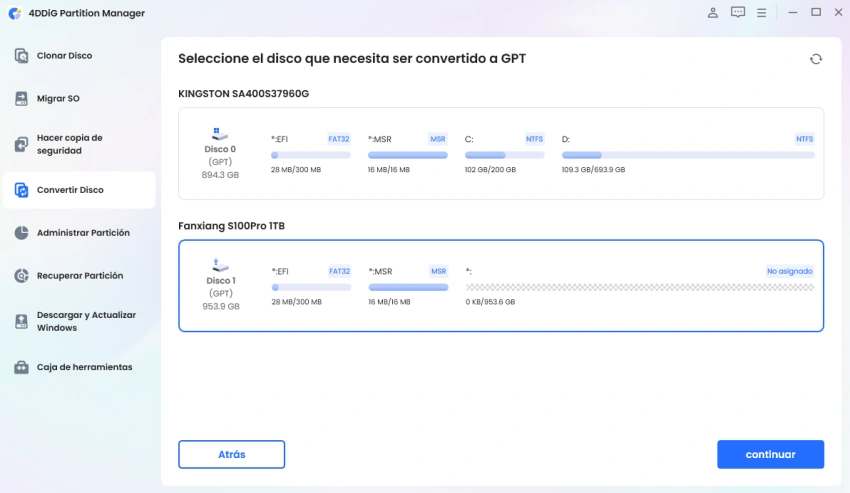Click the 0 KB/953.6 GB usage text
850x493 pixels.
pos(490,302)
